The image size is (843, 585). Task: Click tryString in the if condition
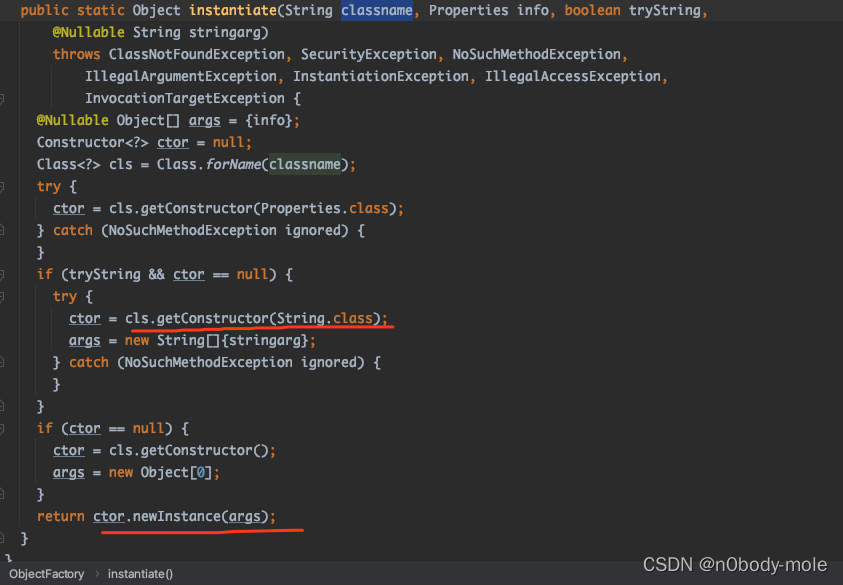pyautogui.click(x=104, y=275)
